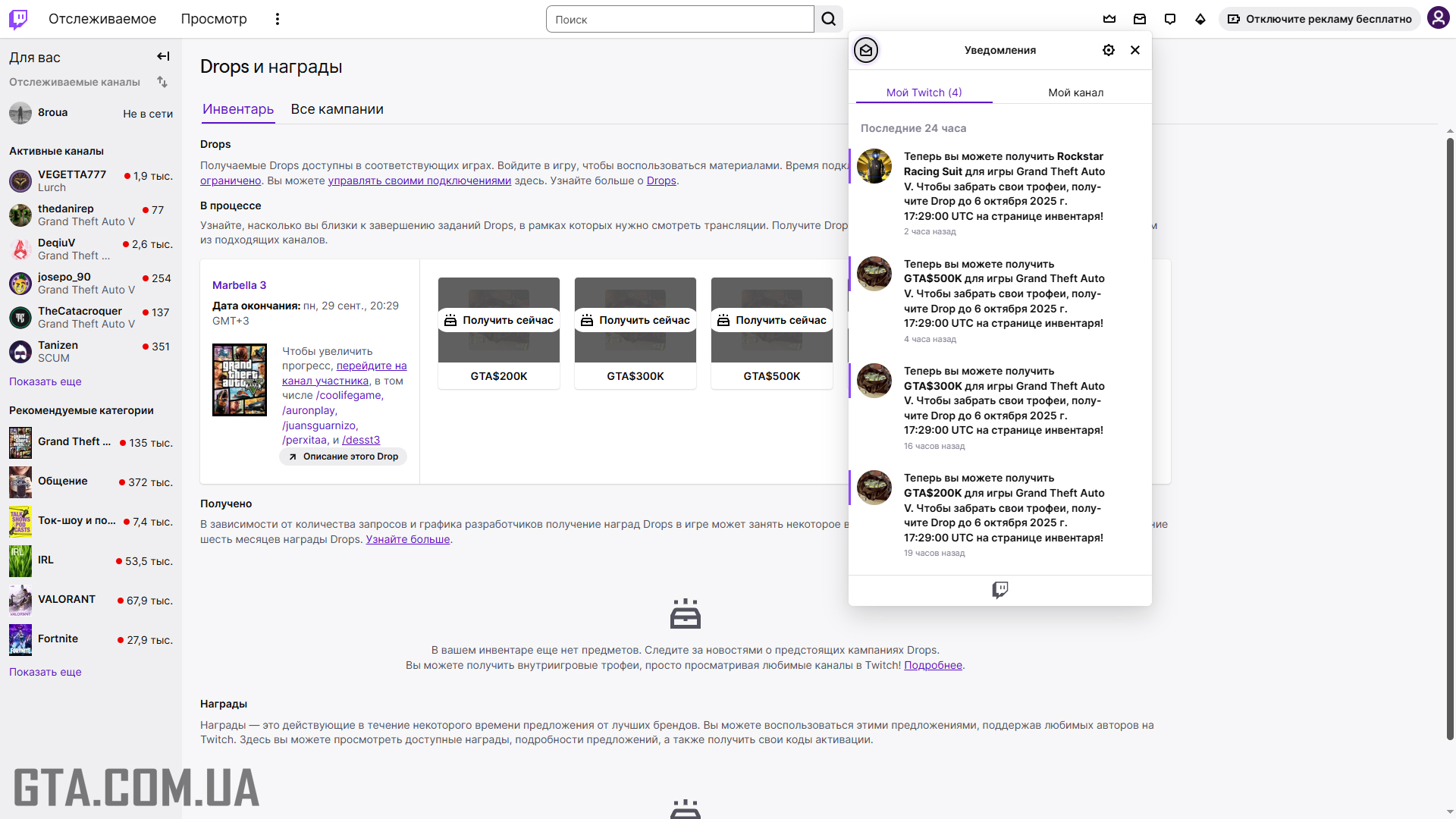Click into the Поиск search field
This screenshot has height=819, width=1456.
click(x=679, y=19)
